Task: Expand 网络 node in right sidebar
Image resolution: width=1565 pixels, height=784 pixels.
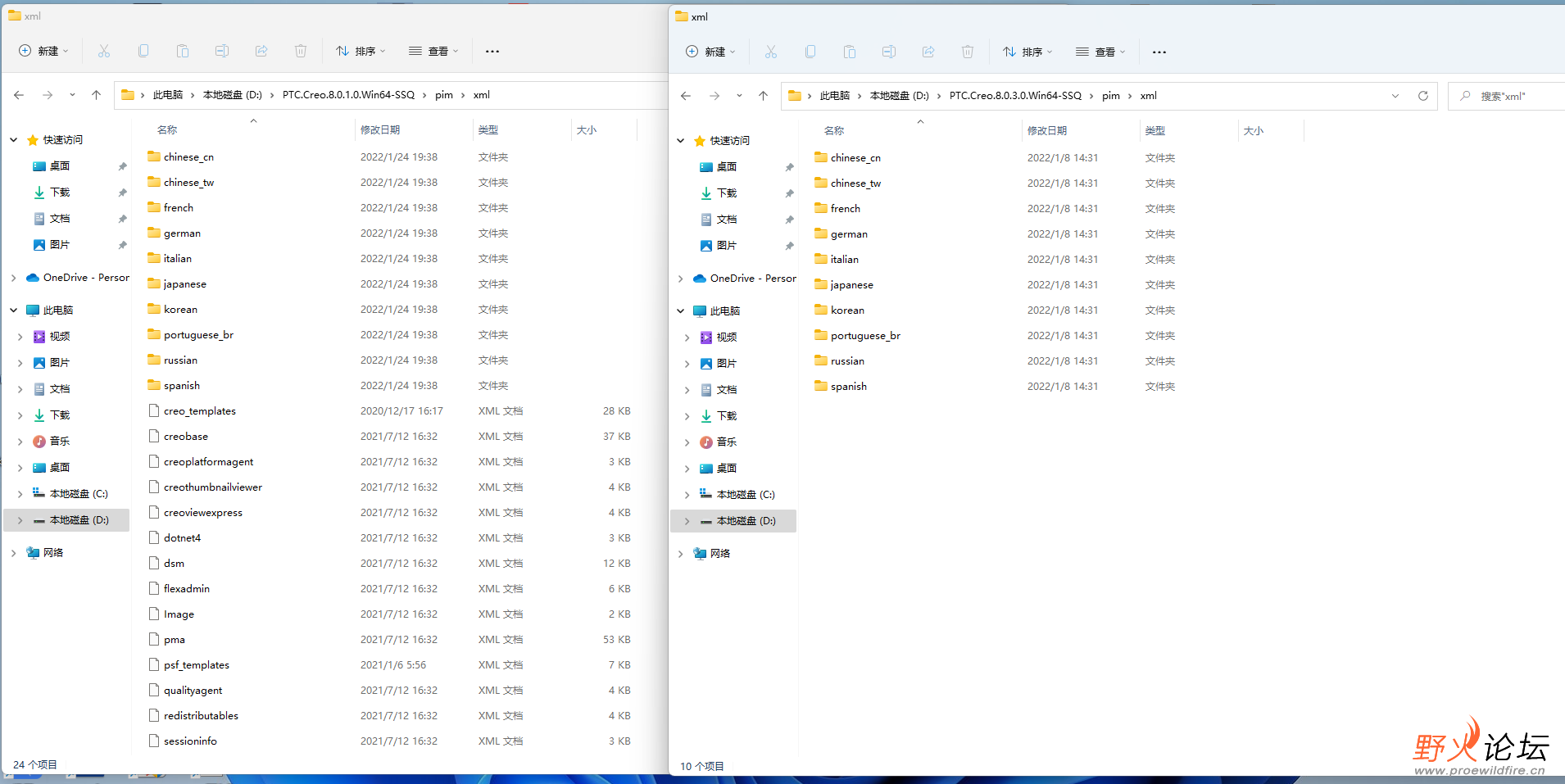Action: (681, 554)
